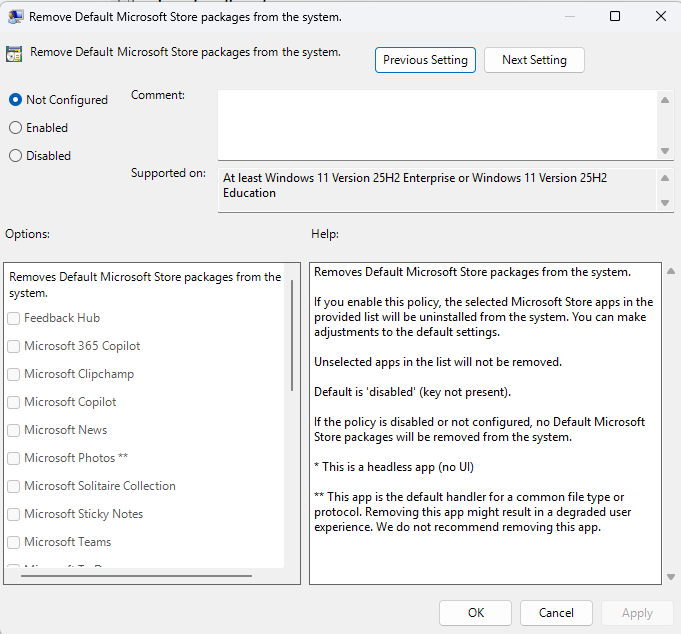Toggle the Microsoft Photos checkbox
The image size is (681, 634).
click(14, 458)
